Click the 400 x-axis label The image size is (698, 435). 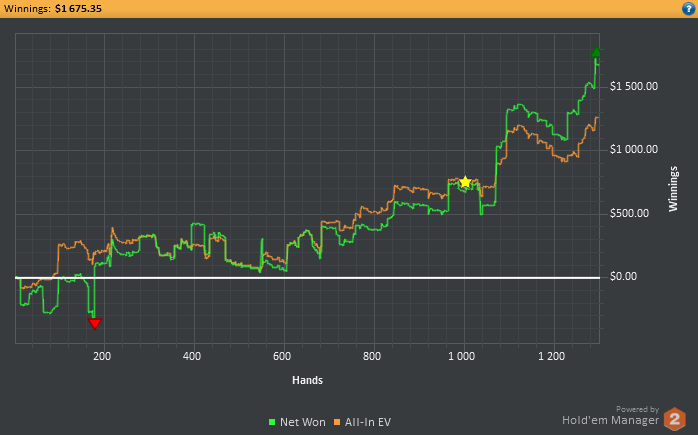point(192,356)
